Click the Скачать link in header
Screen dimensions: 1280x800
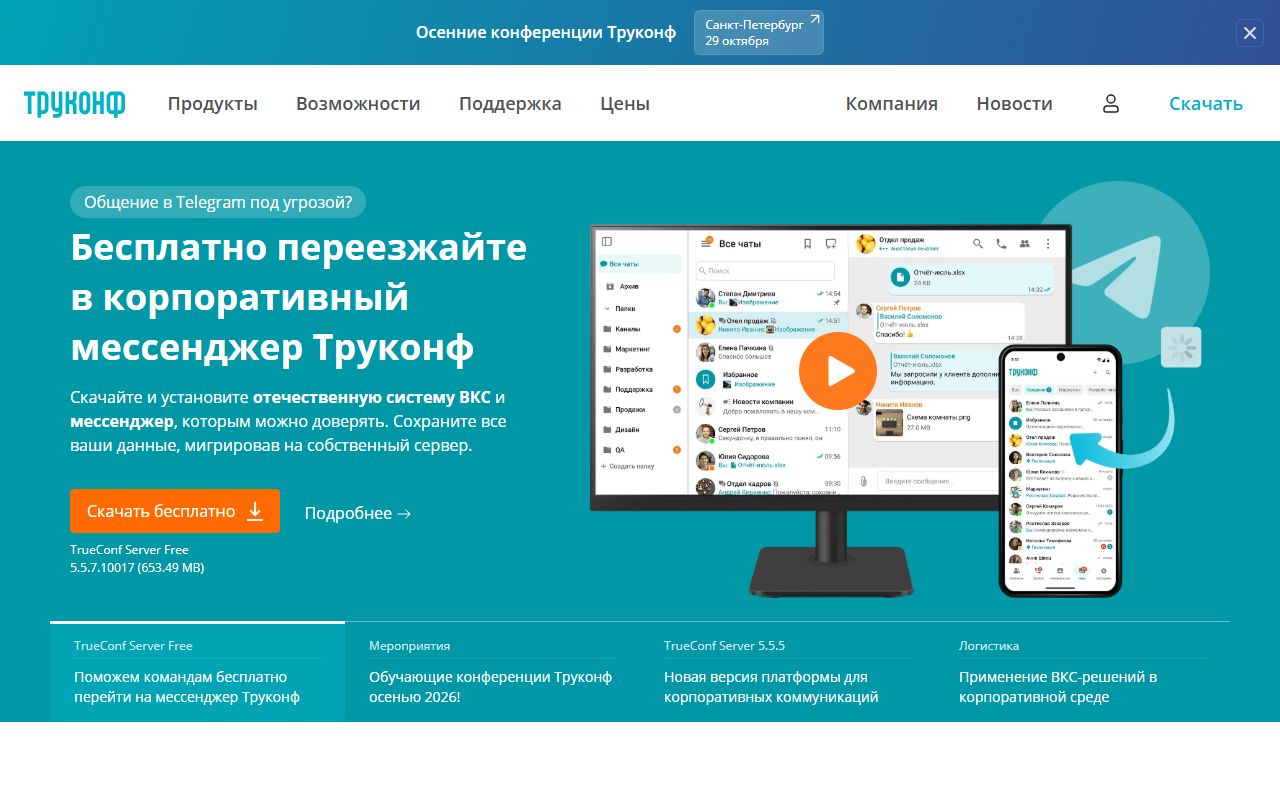tap(1206, 104)
